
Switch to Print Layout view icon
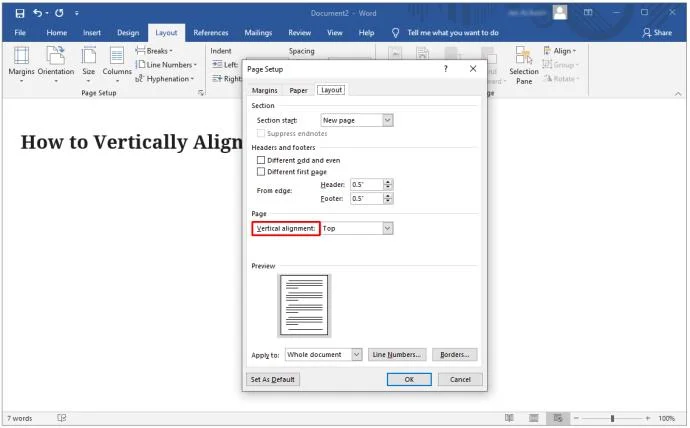click(533, 418)
